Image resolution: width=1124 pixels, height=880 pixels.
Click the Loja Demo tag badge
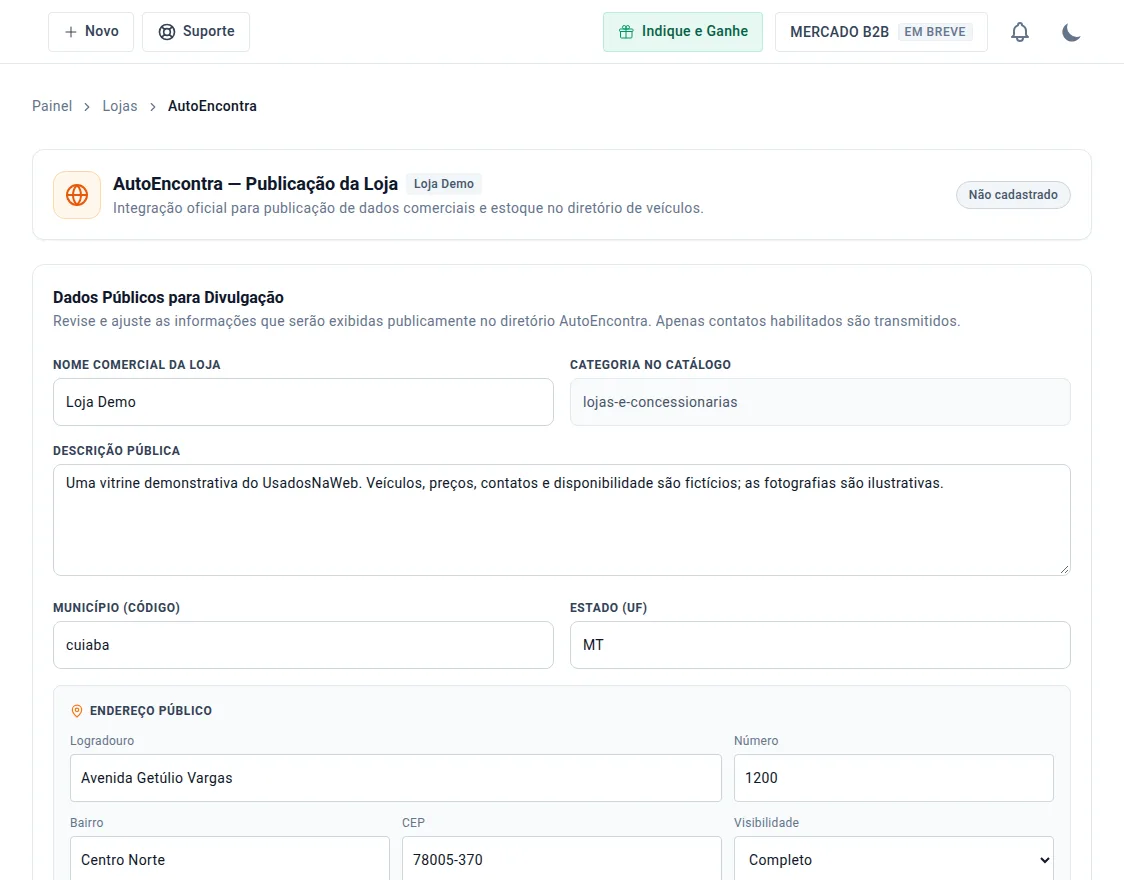[444, 183]
